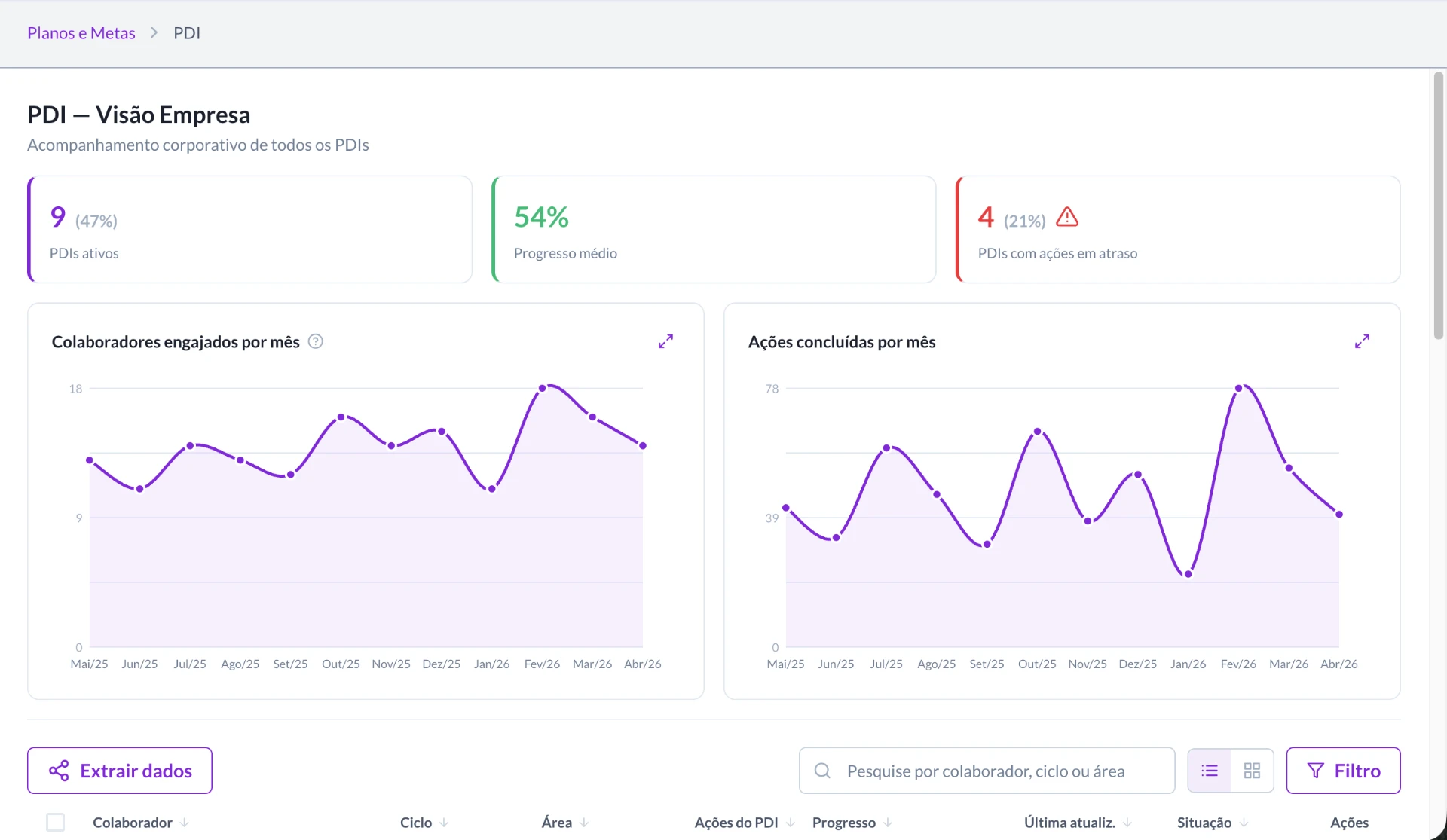This screenshot has height=840, width=1447.
Task: Click the Ações column header
Action: point(1349,823)
